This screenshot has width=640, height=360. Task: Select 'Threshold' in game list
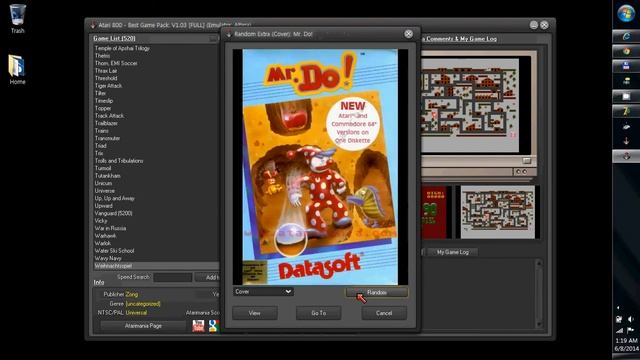point(106,78)
